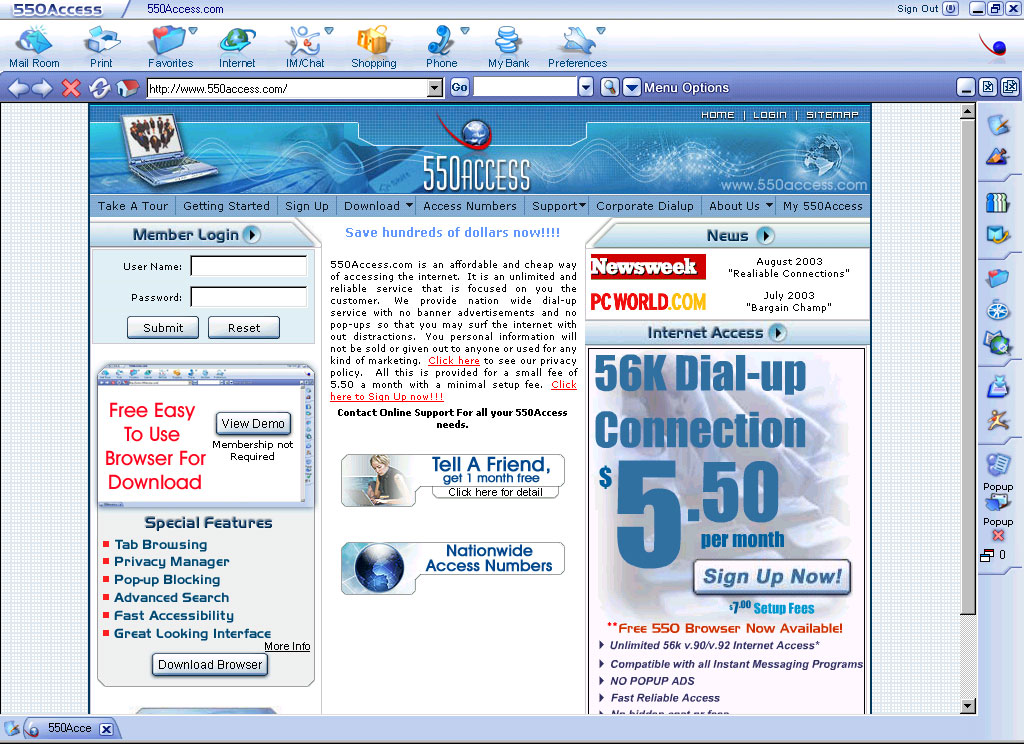Click the sidebar wheel icon

998,310
